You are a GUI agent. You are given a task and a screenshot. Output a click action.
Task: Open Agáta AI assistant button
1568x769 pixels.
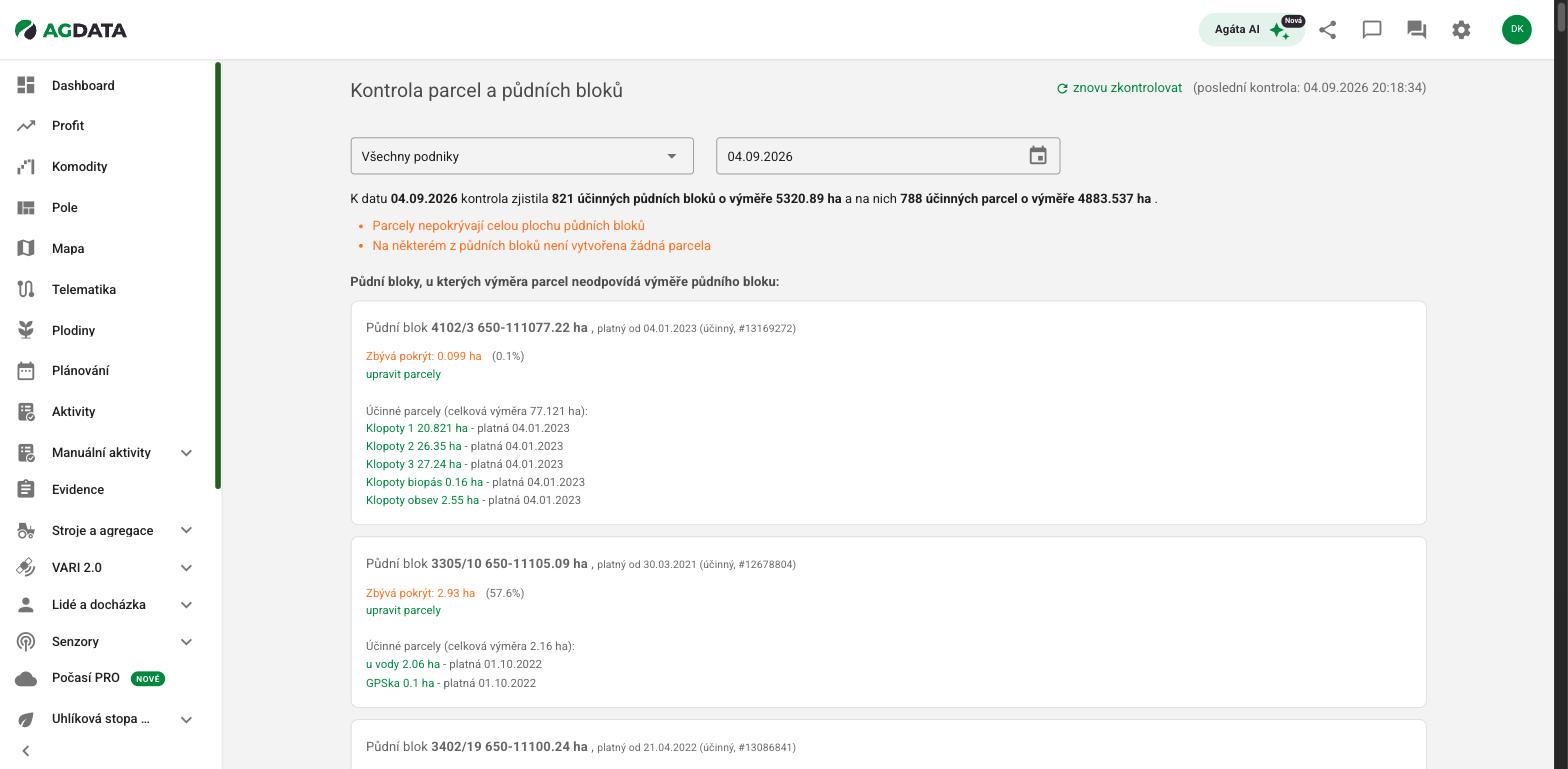[1251, 30]
